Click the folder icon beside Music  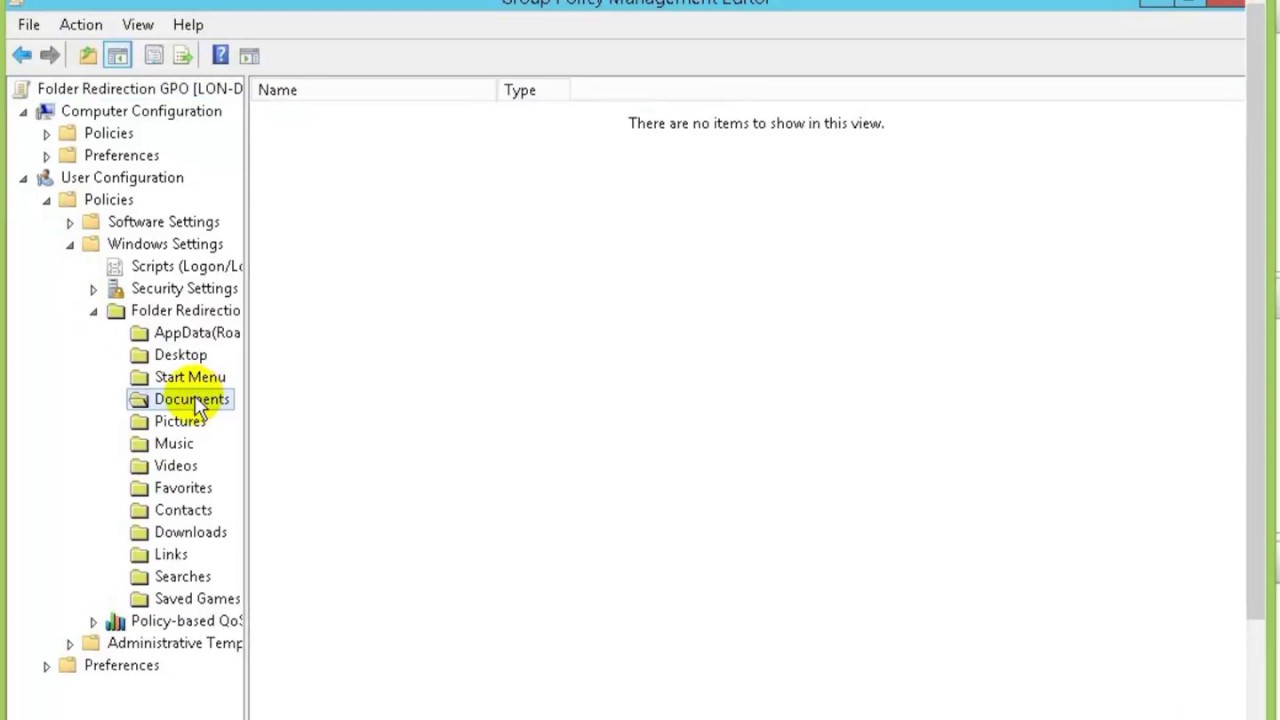pyautogui.click(x=139, y=444)
